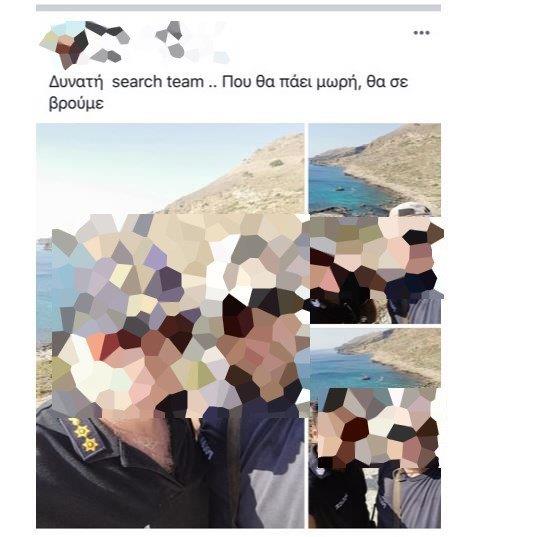Select the words "search team" in the caption
The image size is (537, 537).
click(158, 82)
